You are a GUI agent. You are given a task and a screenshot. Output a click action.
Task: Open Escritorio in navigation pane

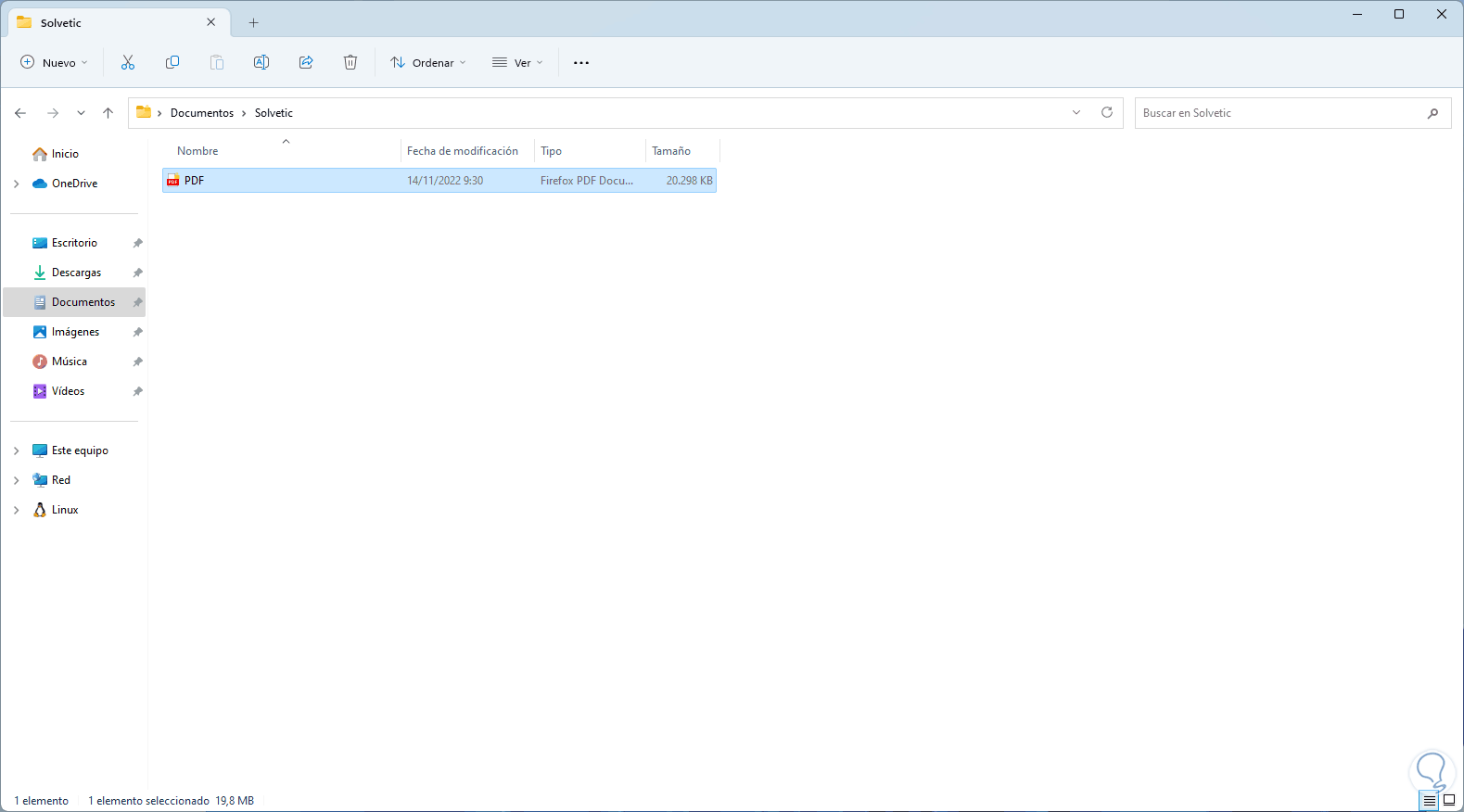[74, 243]
